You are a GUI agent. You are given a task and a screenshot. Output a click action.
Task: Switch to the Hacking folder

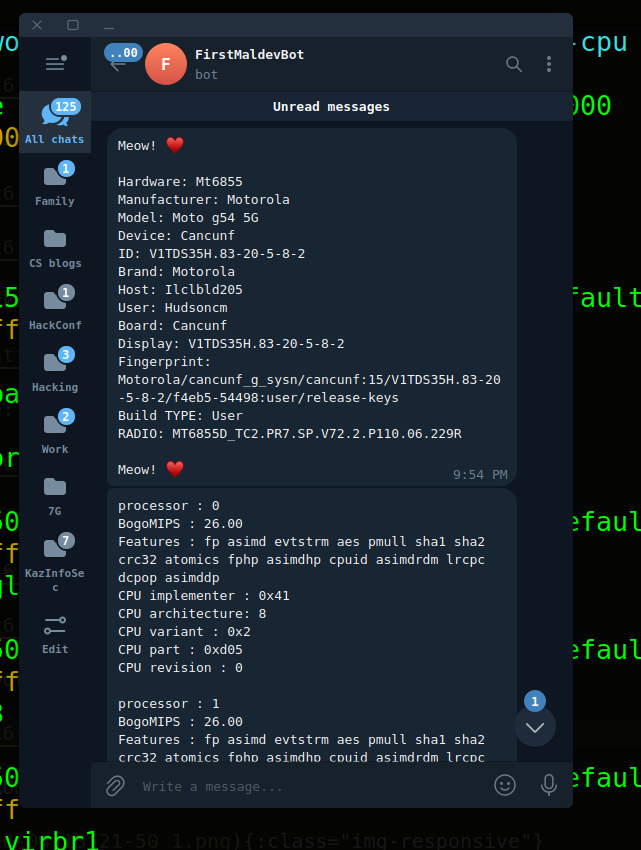[x=55, y=370]
